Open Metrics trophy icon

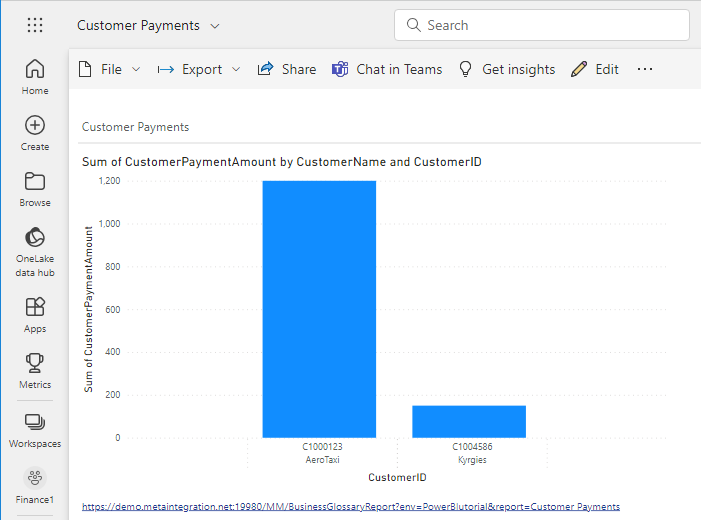pyautogui.click(x=35, y=371)
